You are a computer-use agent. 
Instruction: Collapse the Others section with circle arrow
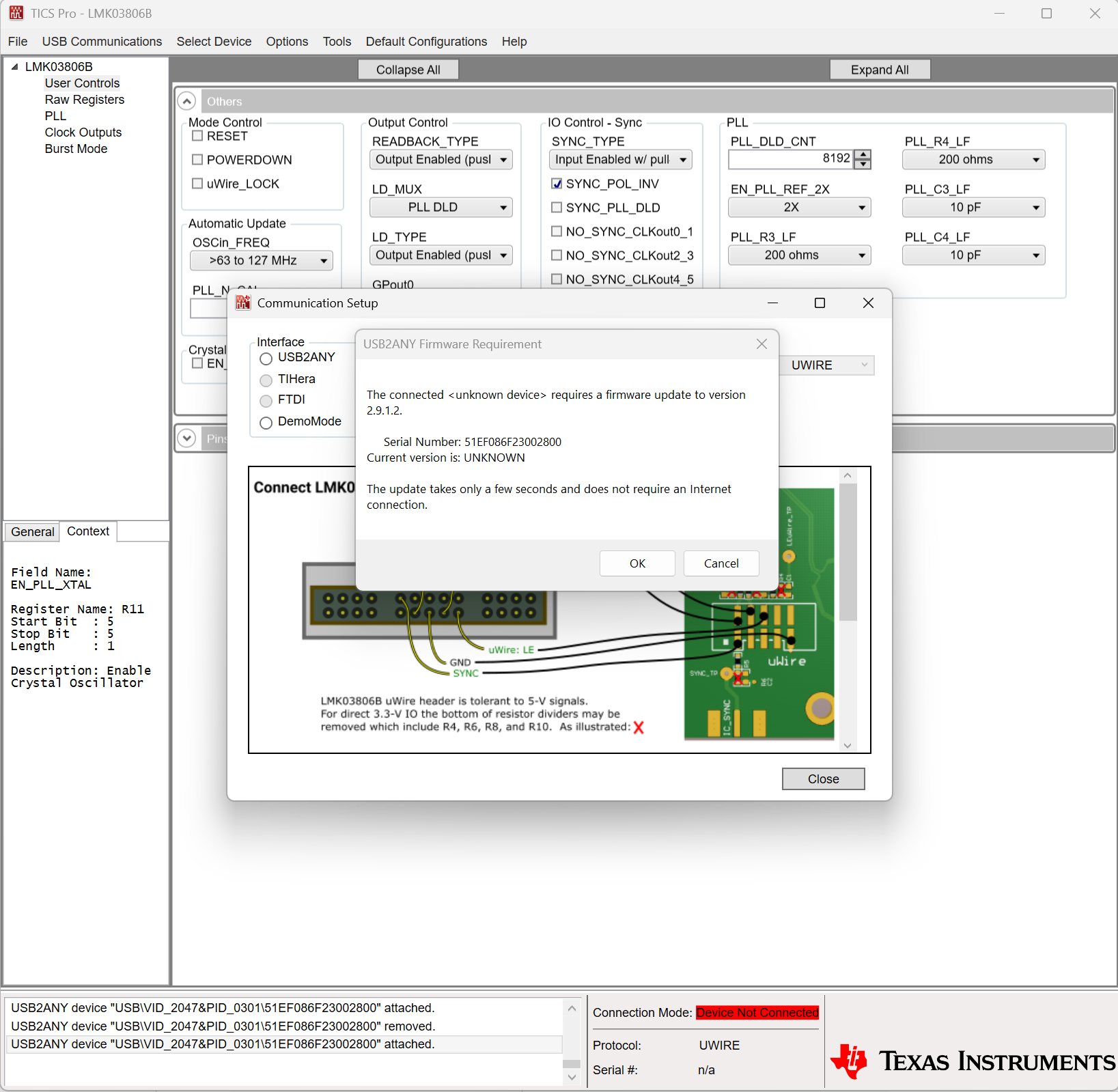coord(186,101)
